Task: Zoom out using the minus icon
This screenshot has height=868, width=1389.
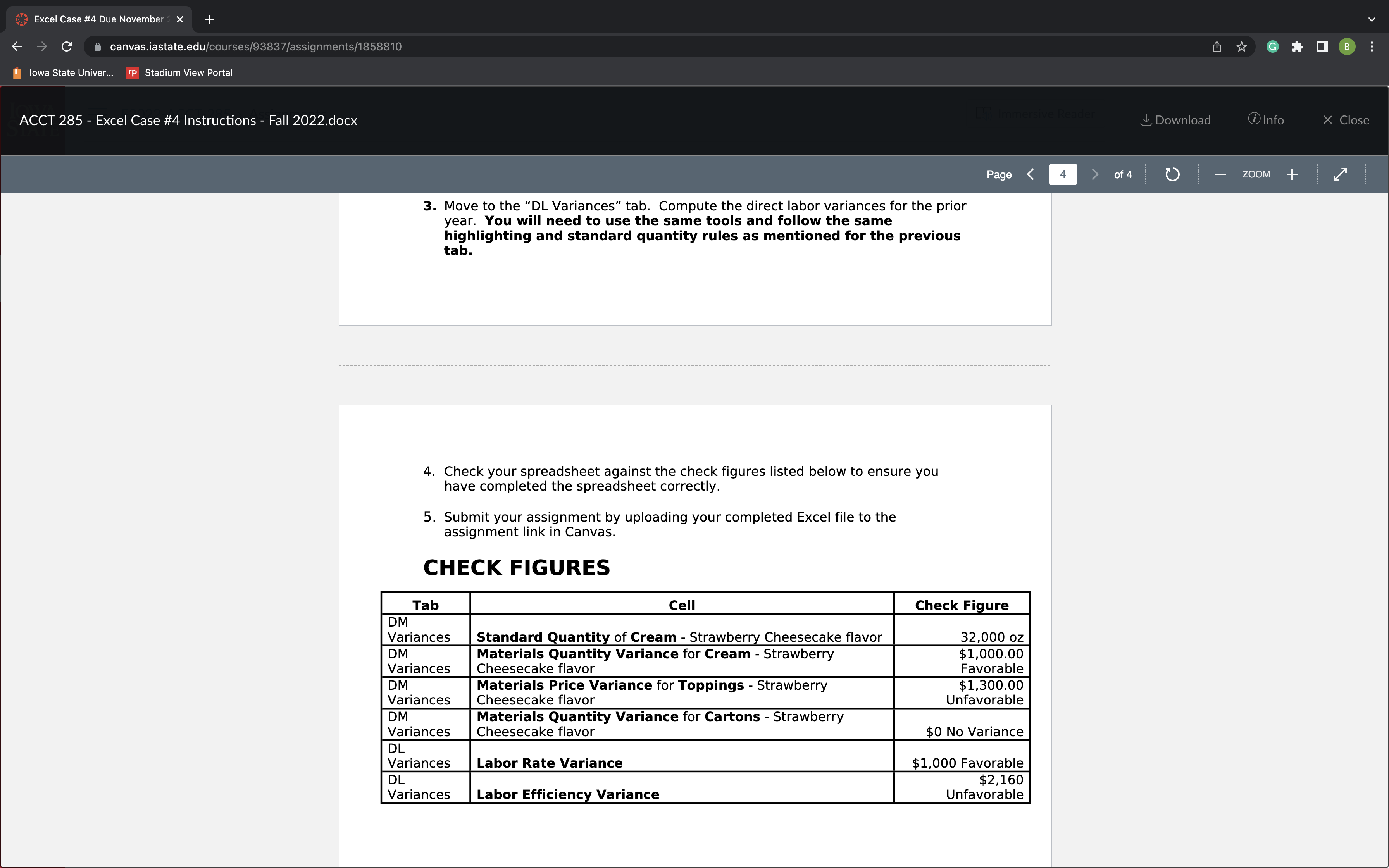Action: coord(1220,174)
